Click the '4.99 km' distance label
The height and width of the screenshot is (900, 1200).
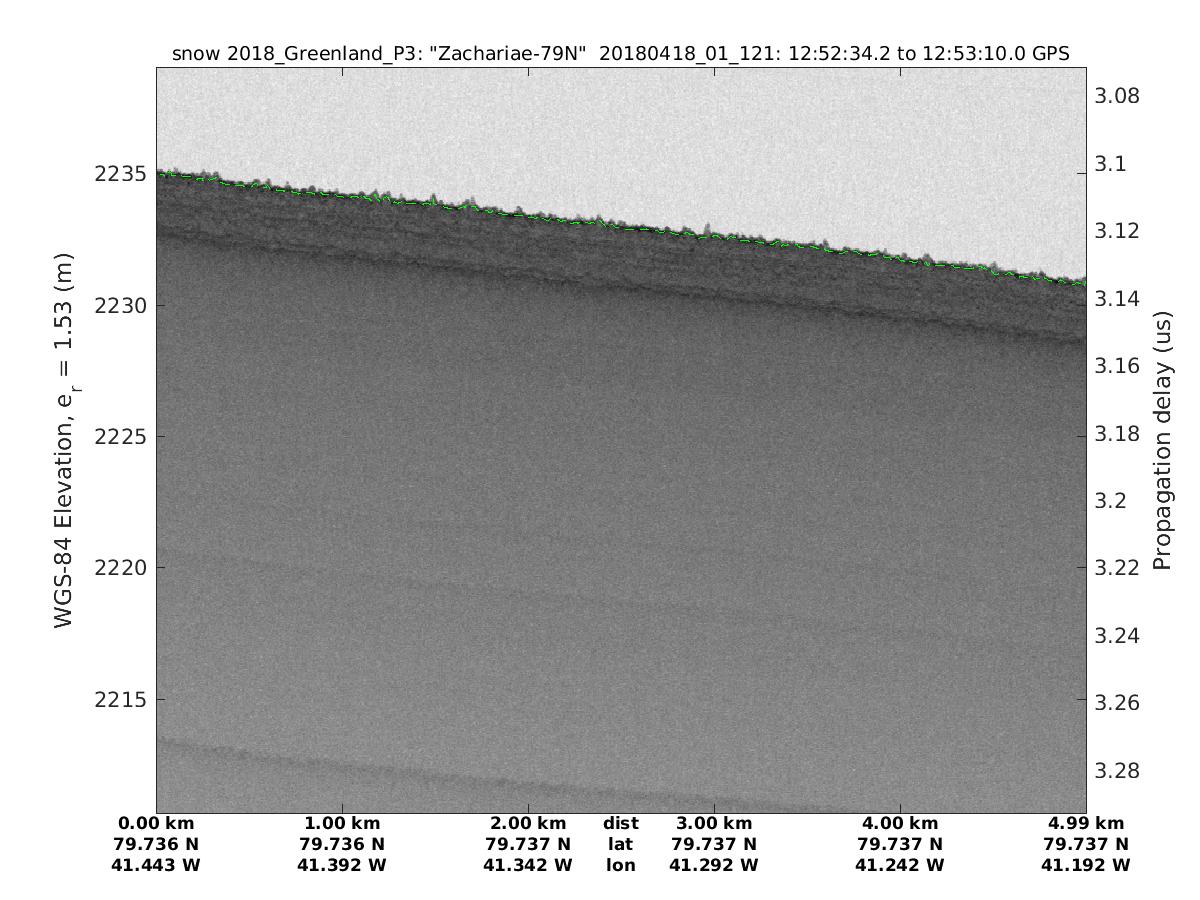pyautogui.click(x=1085, y=824)
